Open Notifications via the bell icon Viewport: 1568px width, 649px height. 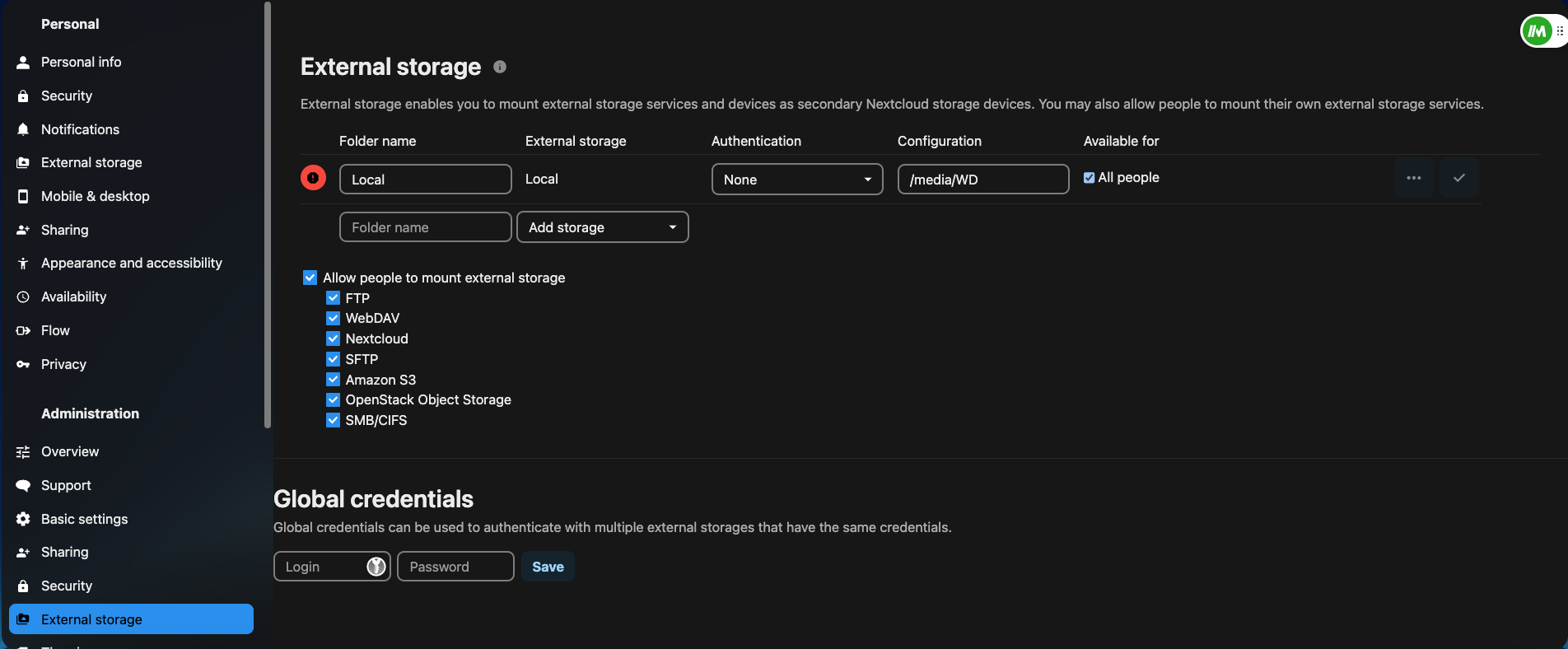point(23,130)
